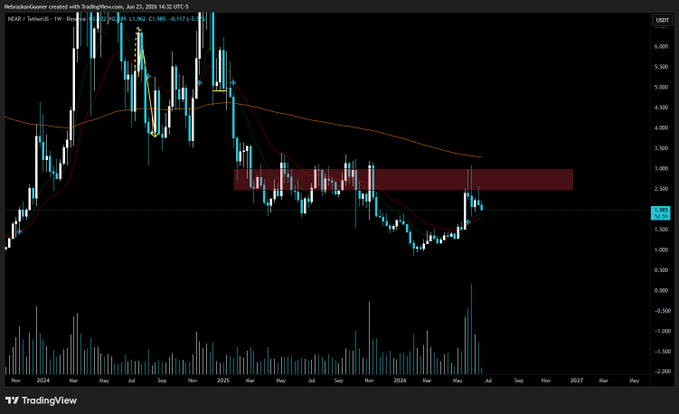Click the 2025 year label on time axis
Image resolution: width=679 pixels, height=414 pixels.
[223, 381]
